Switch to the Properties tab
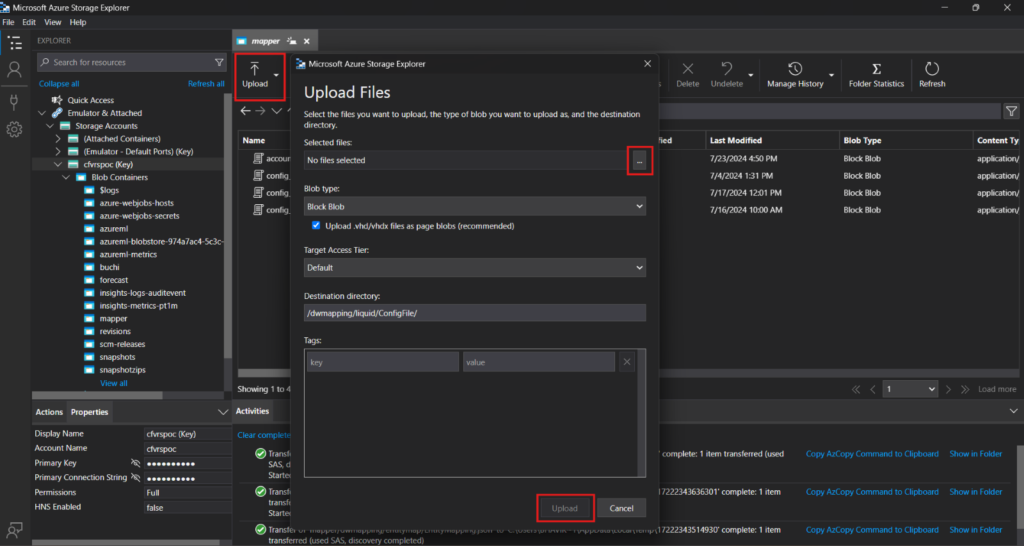This screenshot has height=546, width=1024. (x=89, y=412)
